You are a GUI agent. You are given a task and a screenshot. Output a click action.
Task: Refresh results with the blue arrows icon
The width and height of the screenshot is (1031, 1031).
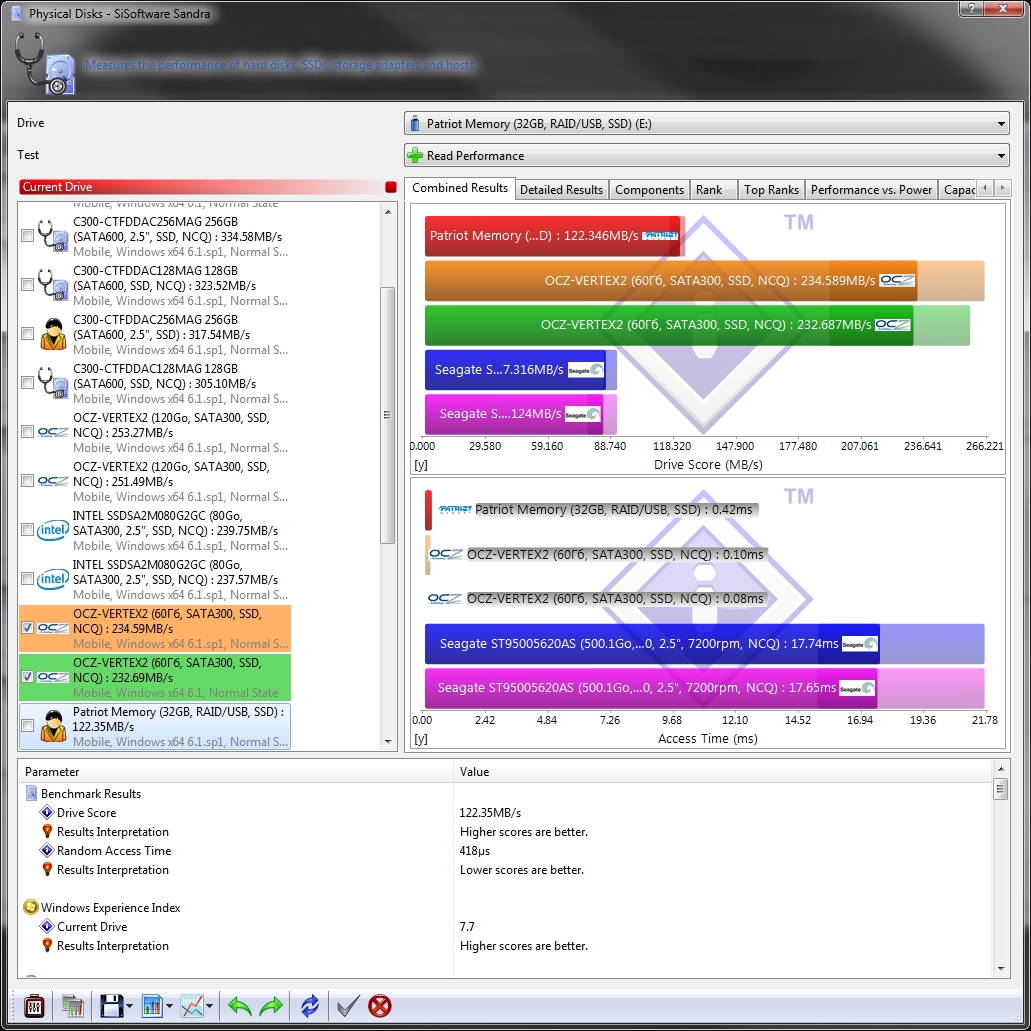[310, 1006]
